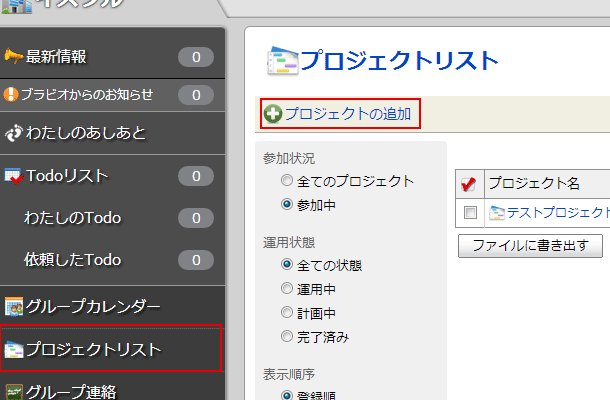Click the わたしのTodo count badge
Screen dimensions: 610x400
click(x=196, y=218)
